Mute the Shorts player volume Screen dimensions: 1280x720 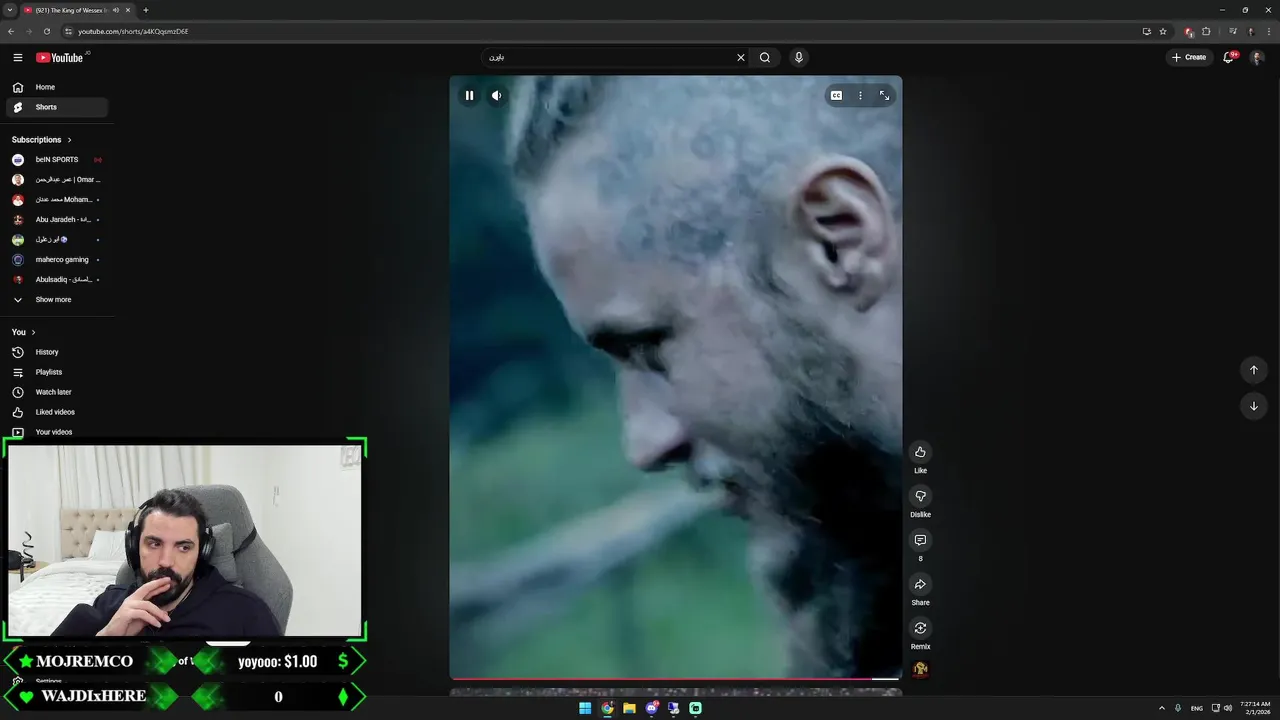click(x=496, y=96)
